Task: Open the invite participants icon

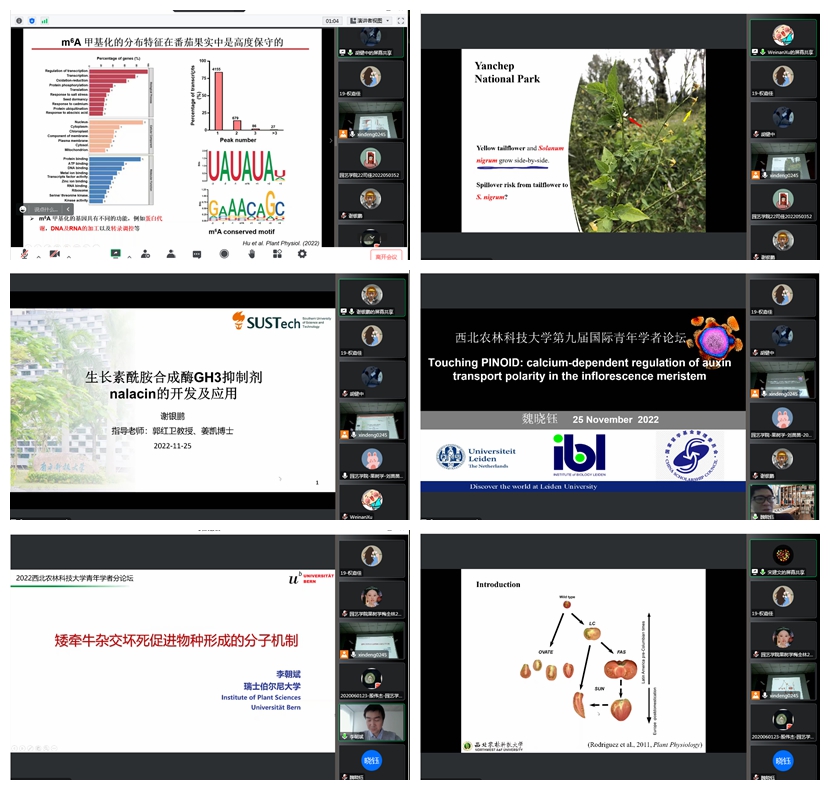Action: 146,254
